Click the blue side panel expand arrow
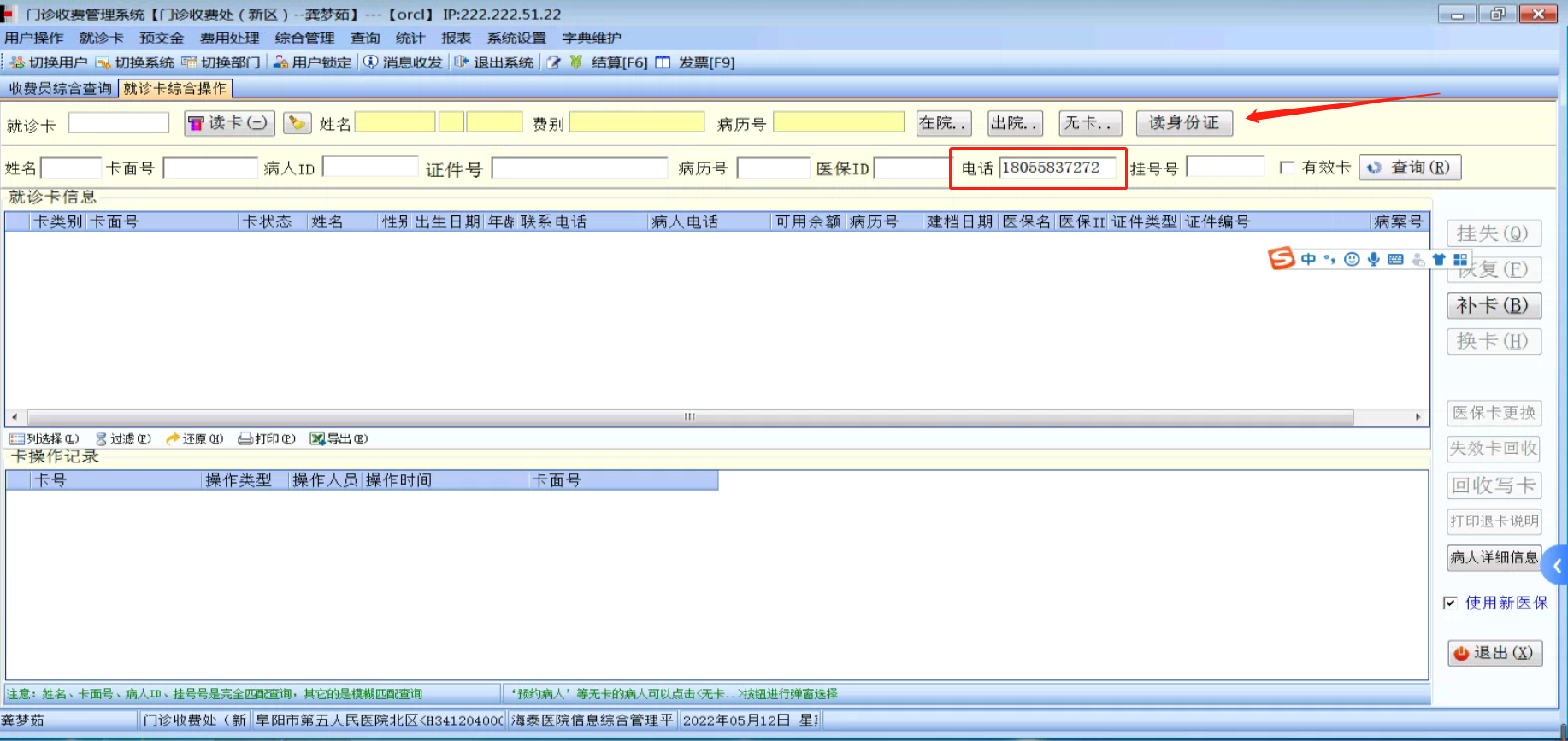 tap(1557, 565)
